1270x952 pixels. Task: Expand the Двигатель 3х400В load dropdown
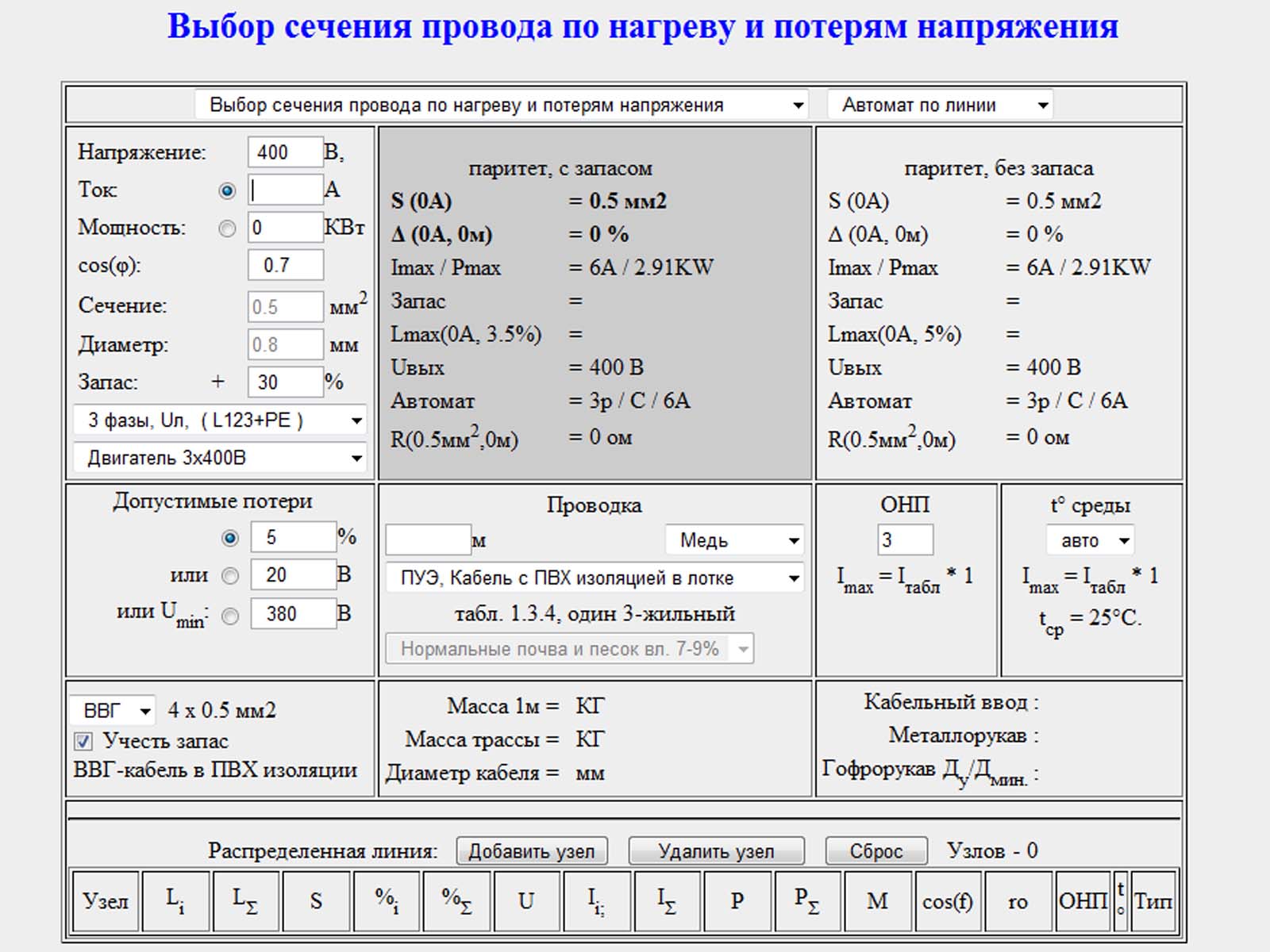pyautogui.click(x=219, y=458)
